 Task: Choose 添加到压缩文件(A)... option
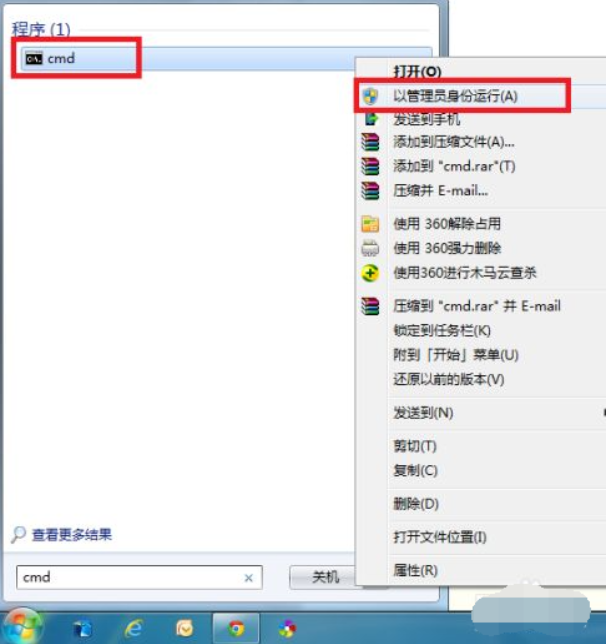[454, 142]
